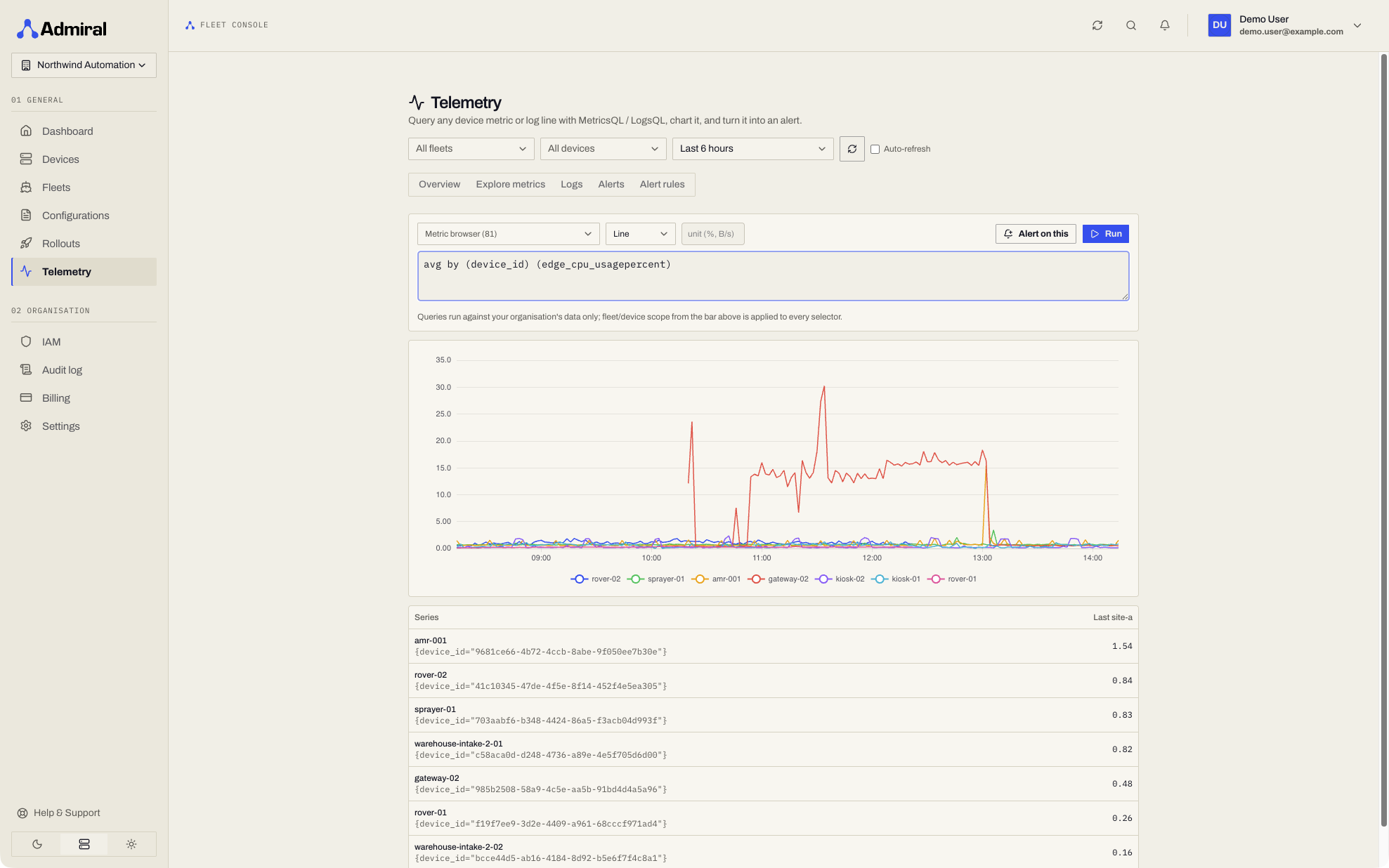
Task: Click Alert on this button
Action: coord(1036,234)
